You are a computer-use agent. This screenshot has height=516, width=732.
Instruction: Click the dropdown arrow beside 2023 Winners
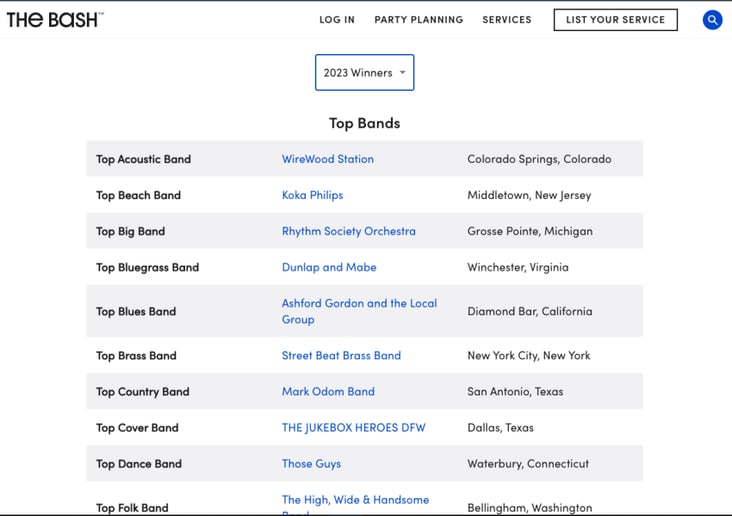pyautogui.click(x=402, y=72)
